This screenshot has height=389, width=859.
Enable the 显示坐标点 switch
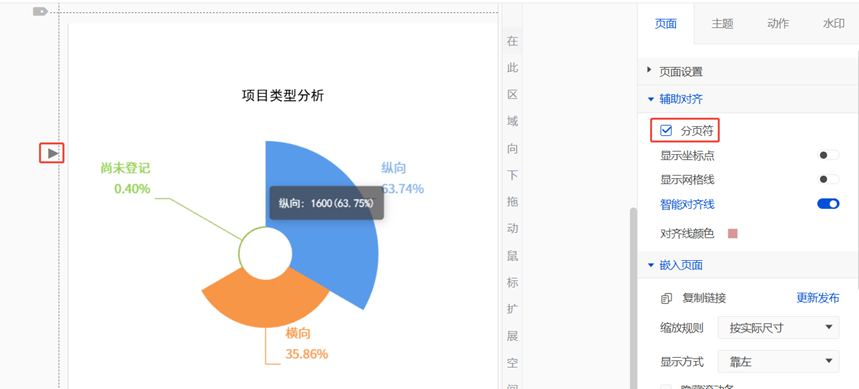(829, 156)
